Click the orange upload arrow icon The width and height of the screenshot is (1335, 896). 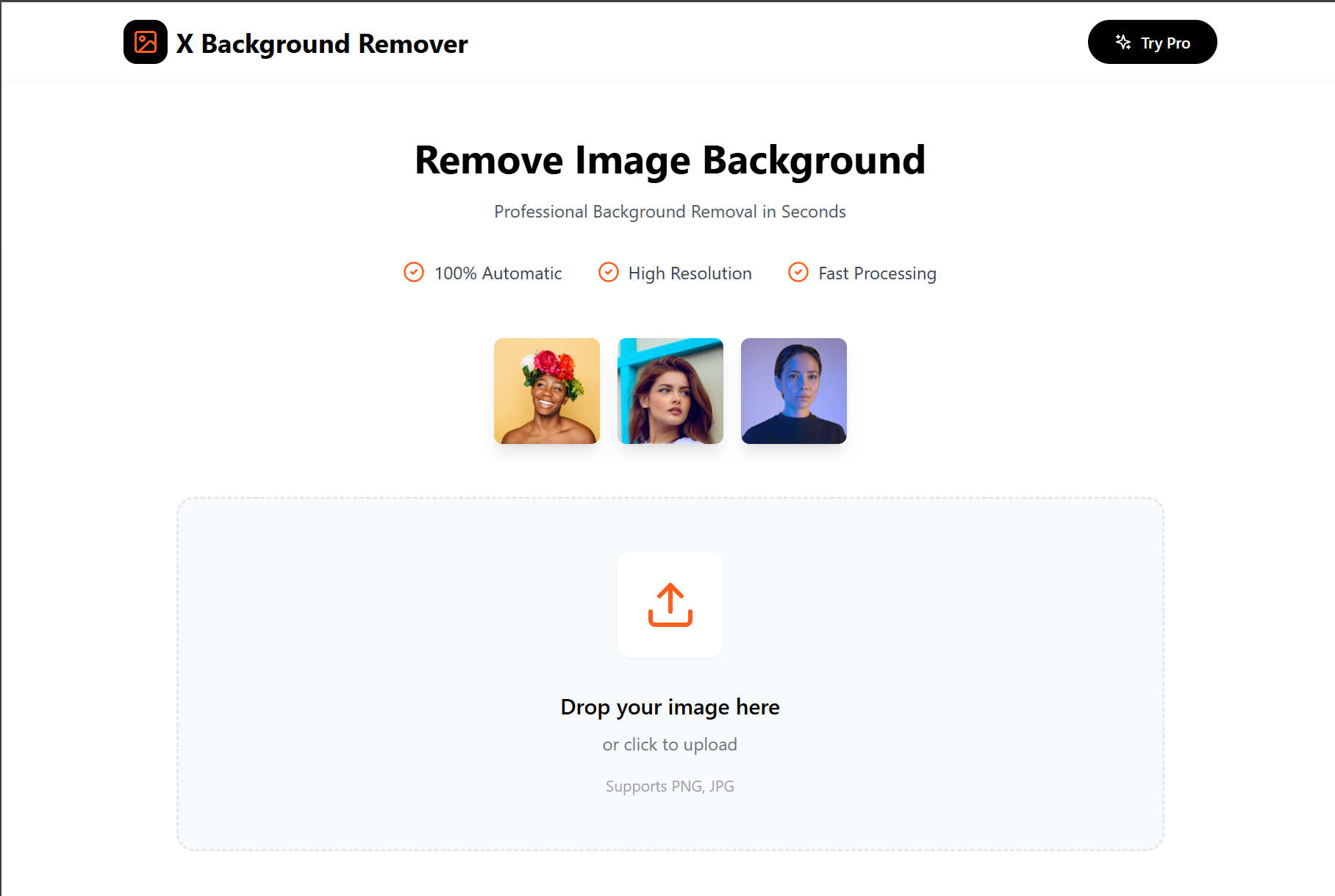pos(670,605)
